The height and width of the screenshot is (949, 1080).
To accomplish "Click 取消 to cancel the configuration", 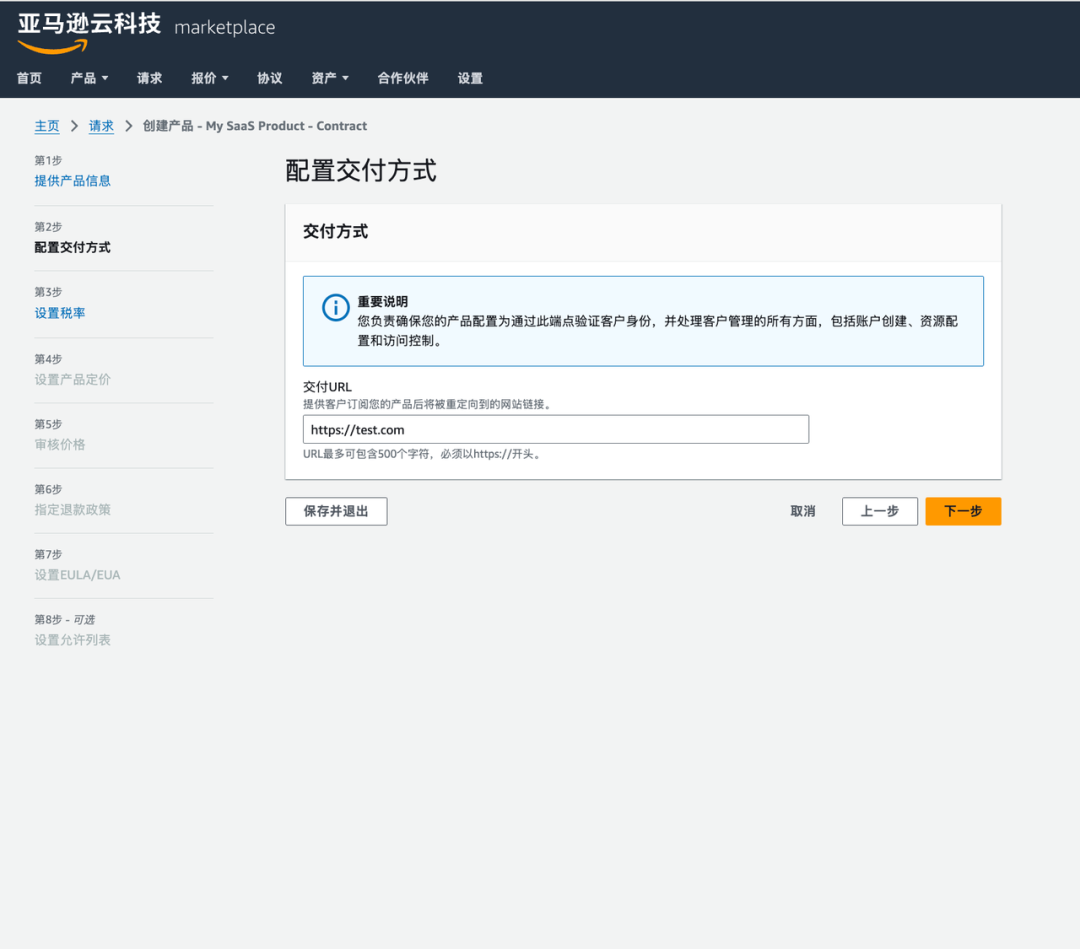I will 802,511.
